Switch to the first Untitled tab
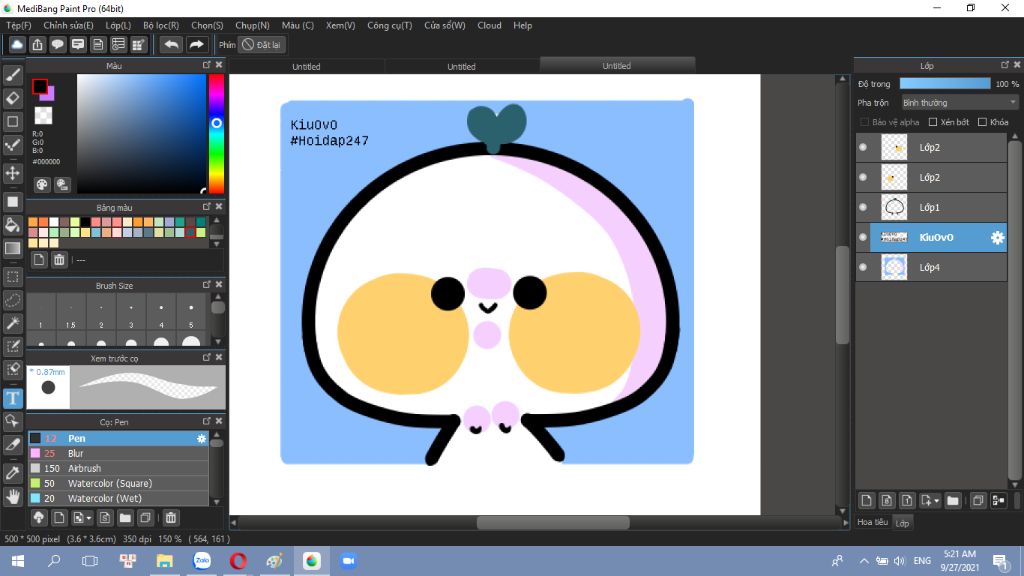 tap(306, 66)
